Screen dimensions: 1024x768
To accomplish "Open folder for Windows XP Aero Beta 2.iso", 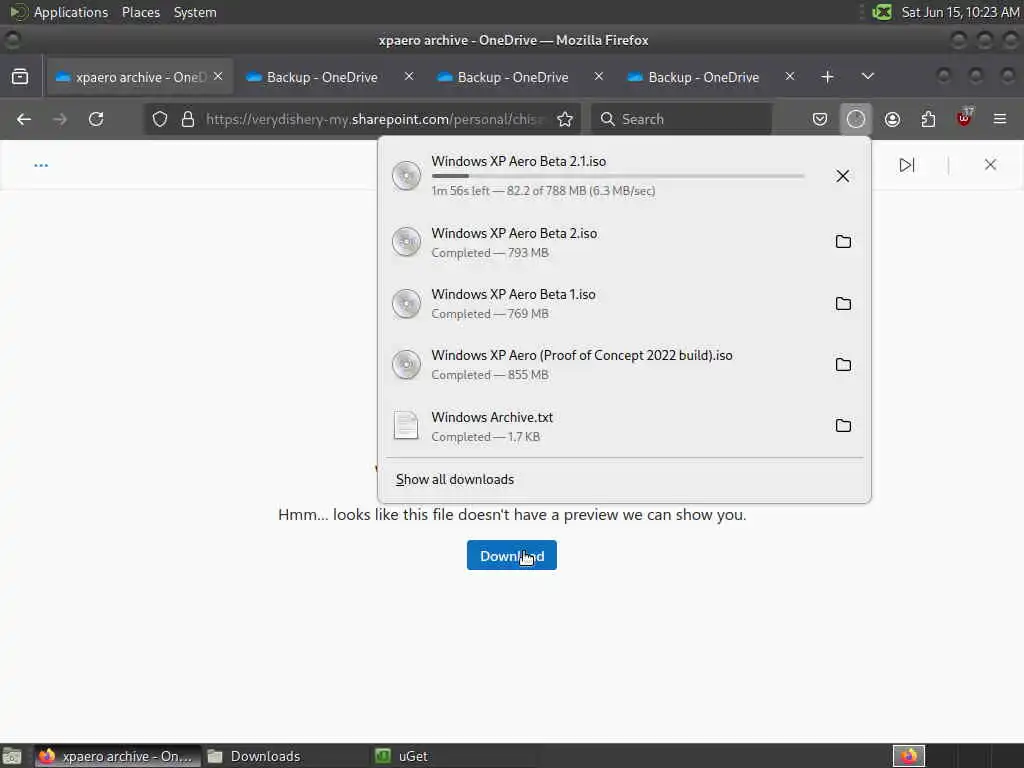I will (843, 242).
